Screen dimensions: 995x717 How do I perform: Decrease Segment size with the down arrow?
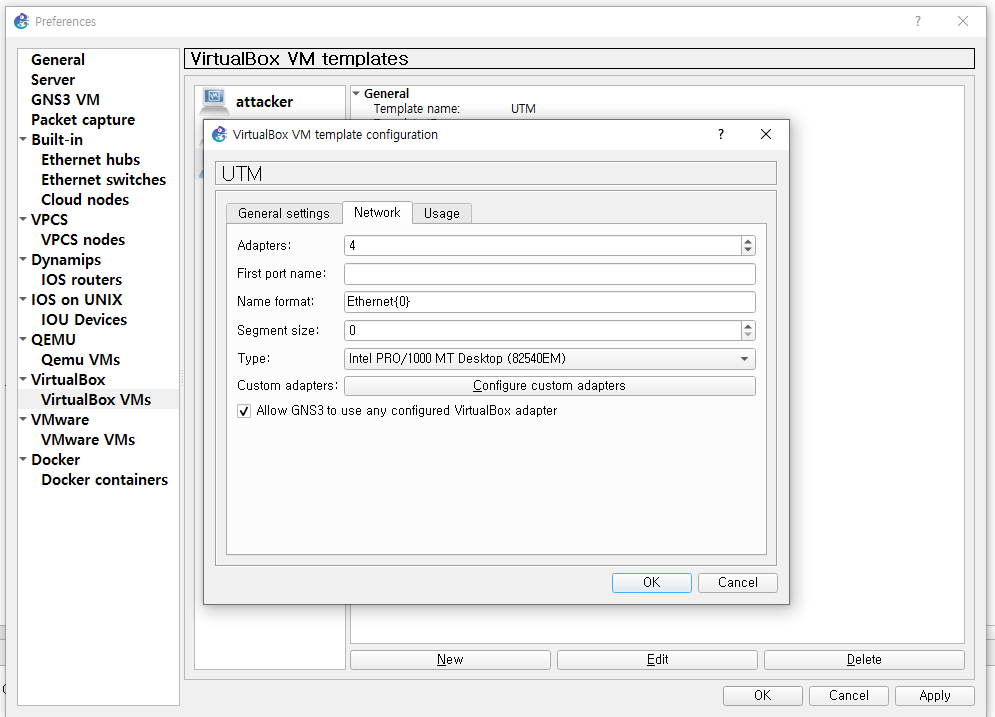[748, 335]
